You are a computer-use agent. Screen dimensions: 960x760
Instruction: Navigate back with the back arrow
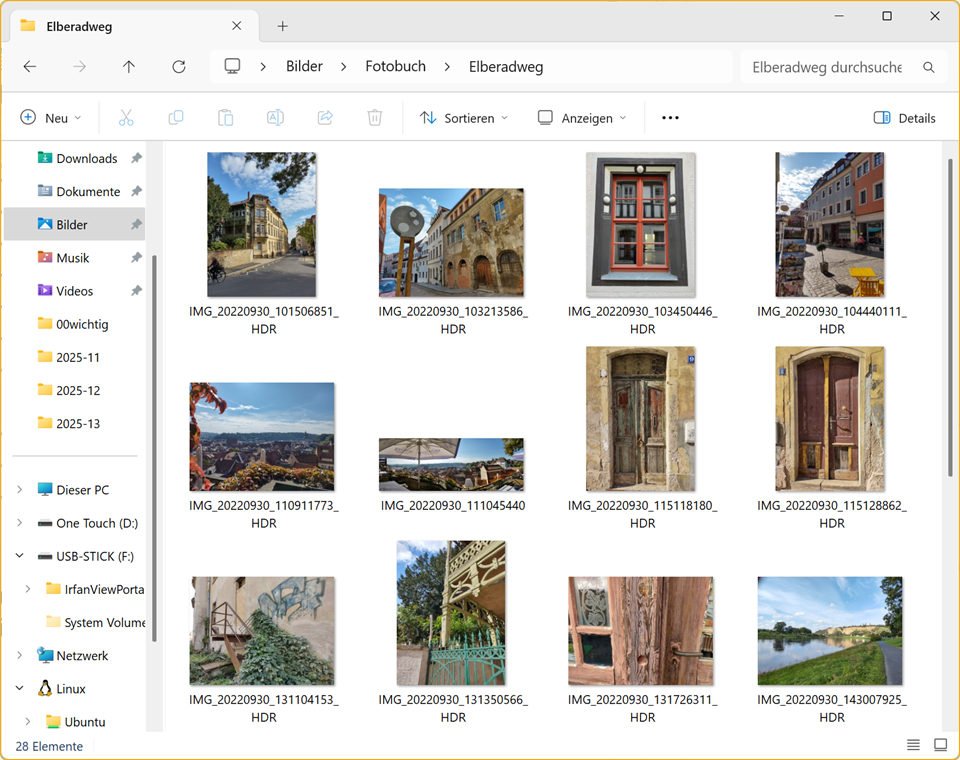30,67
